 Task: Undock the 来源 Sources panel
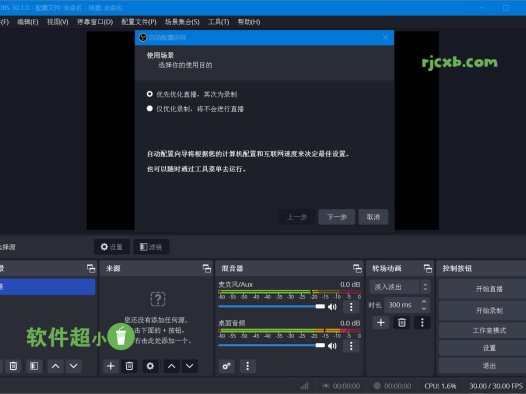point(207,268)
